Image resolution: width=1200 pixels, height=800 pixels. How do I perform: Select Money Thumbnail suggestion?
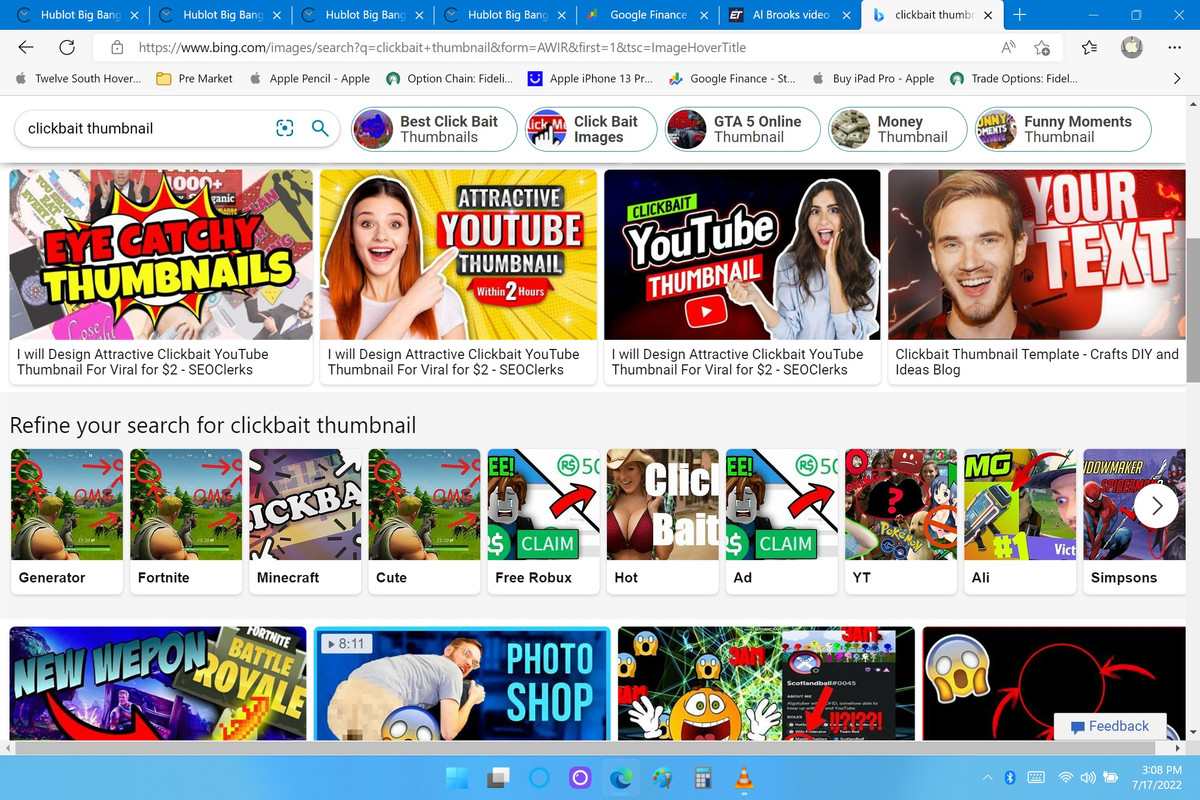coord(897,129)
